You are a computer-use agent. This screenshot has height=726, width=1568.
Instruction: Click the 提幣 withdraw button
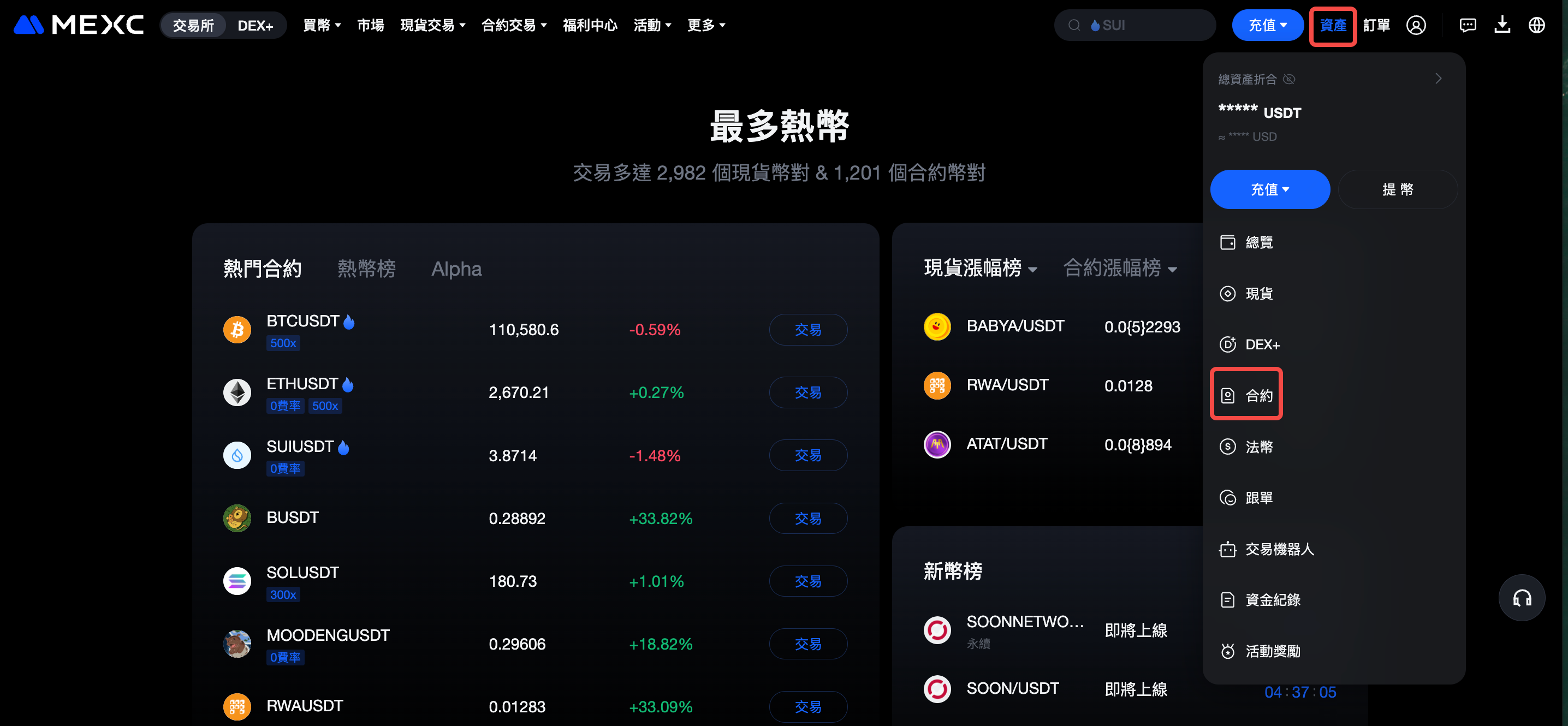pyautogui.click(x=1398, y=189)
